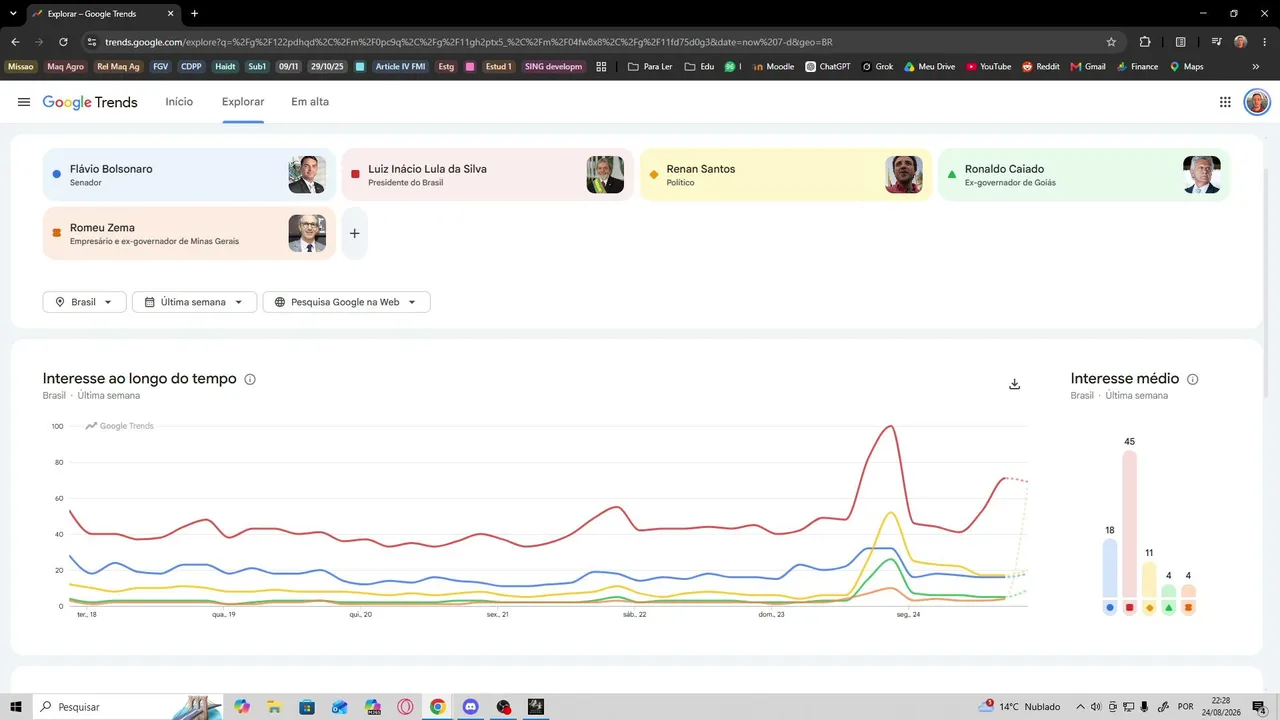Screen dimensions: 1280x720
Task: Select the Romeu Zema search term card
Action: pos(189,233)
